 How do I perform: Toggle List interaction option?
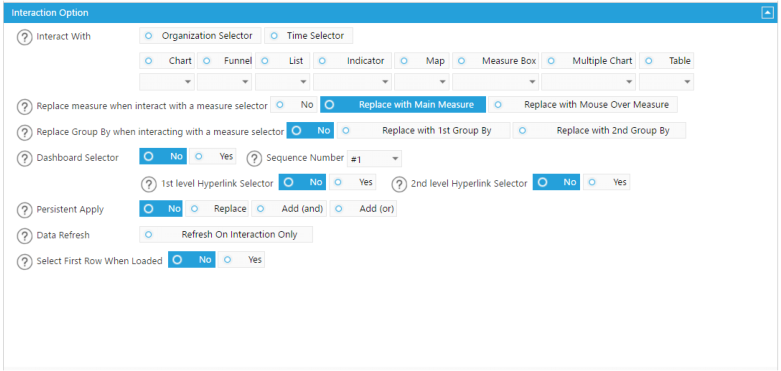282,61
